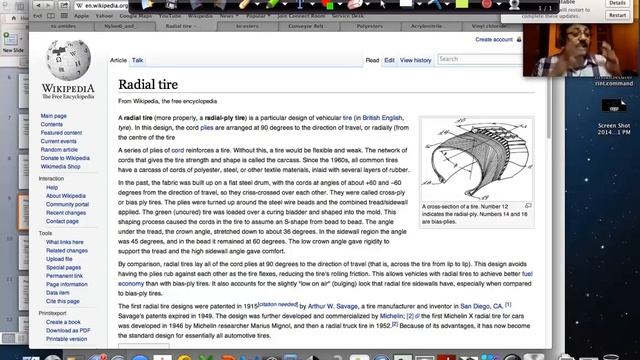Click the enlarge icon under tire image
The height and width of the screenshot is (360, 640).
pos(528,206)
